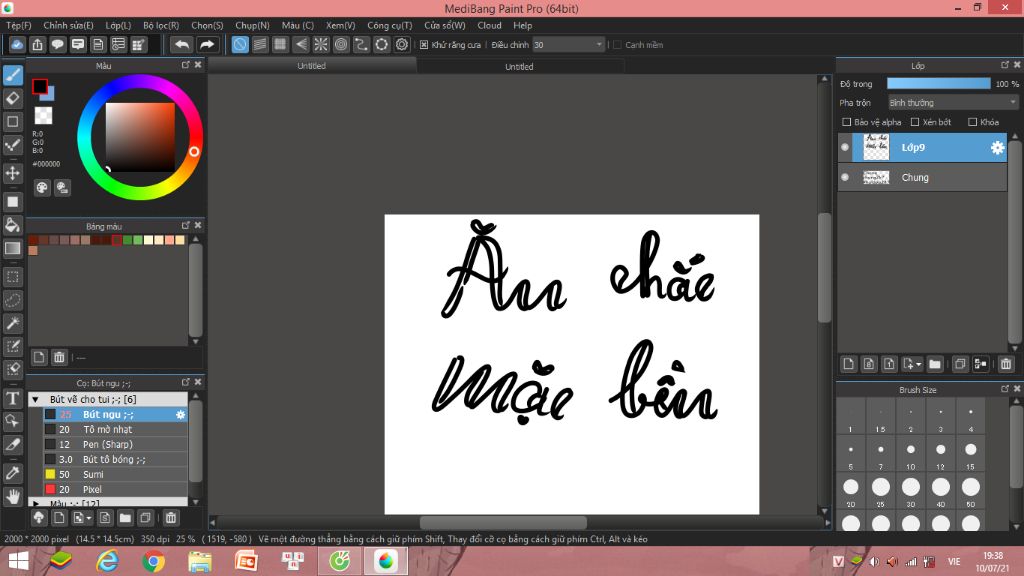Viewport: 1024px width, 576px height.
Task: Open Lớp9 layer settings gear
Action: click(997, 148)
